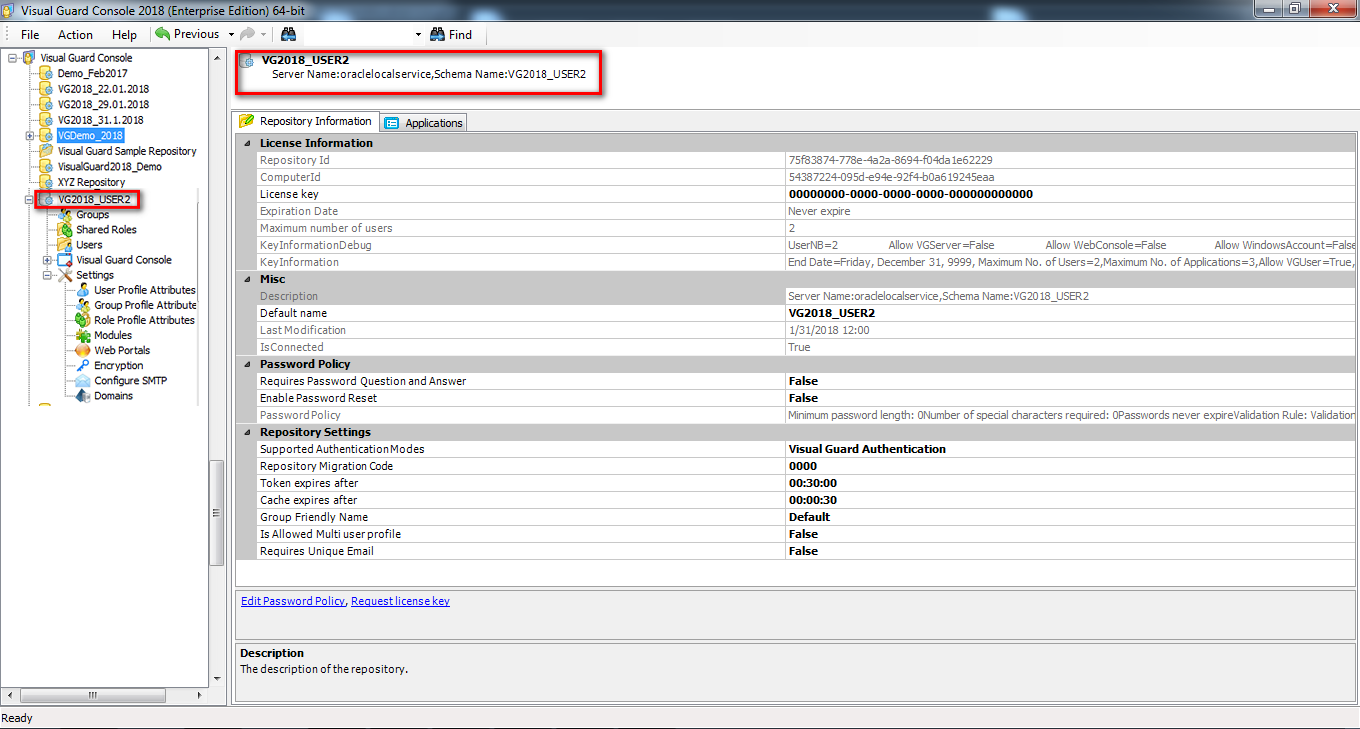
Task: Open the search combo box dropdown
Action: [x=417, y=33]
